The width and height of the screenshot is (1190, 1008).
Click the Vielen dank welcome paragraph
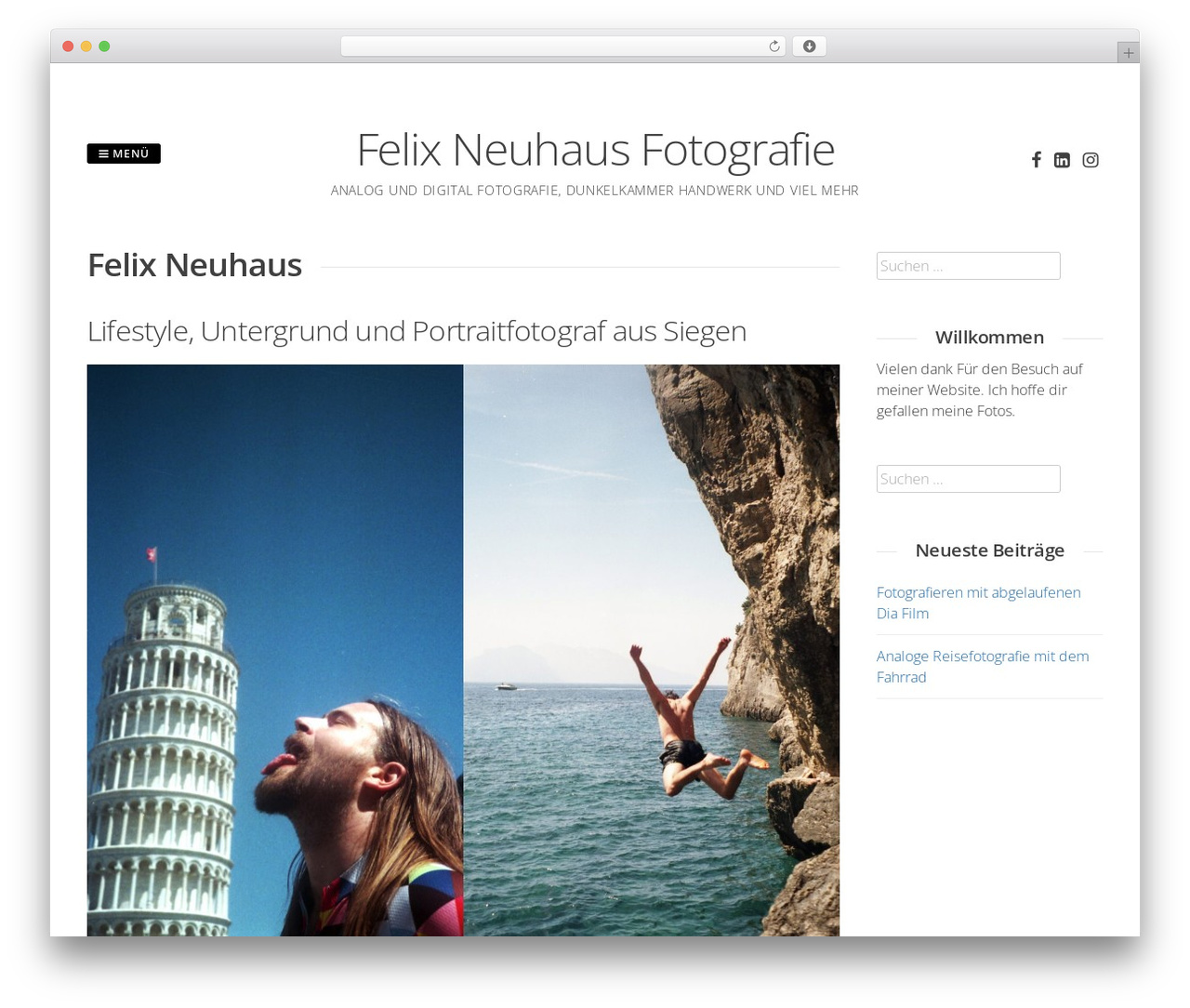[980, 390]
